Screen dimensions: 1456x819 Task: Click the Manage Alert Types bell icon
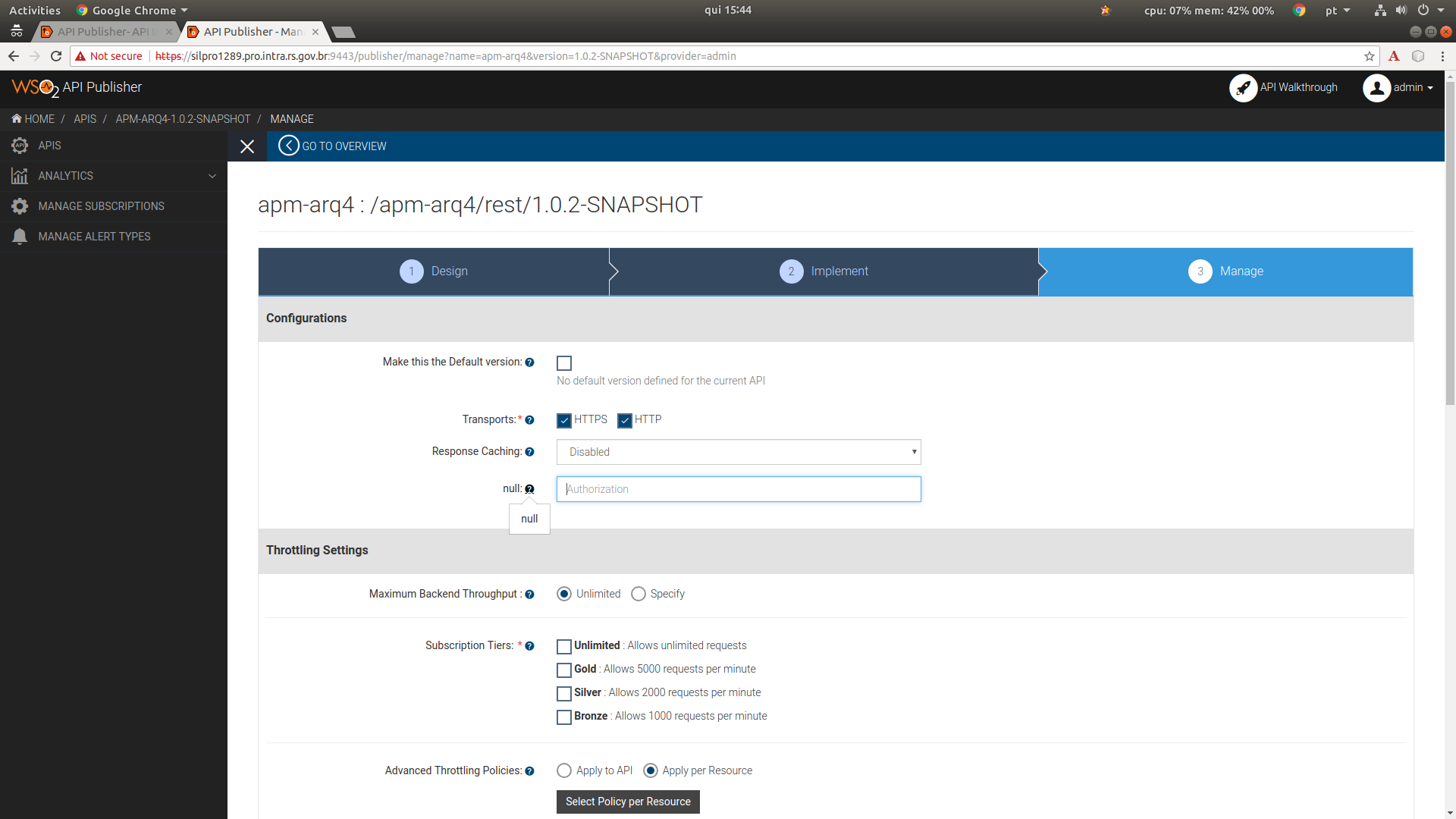pyautogui.click(x=20, y=237)
